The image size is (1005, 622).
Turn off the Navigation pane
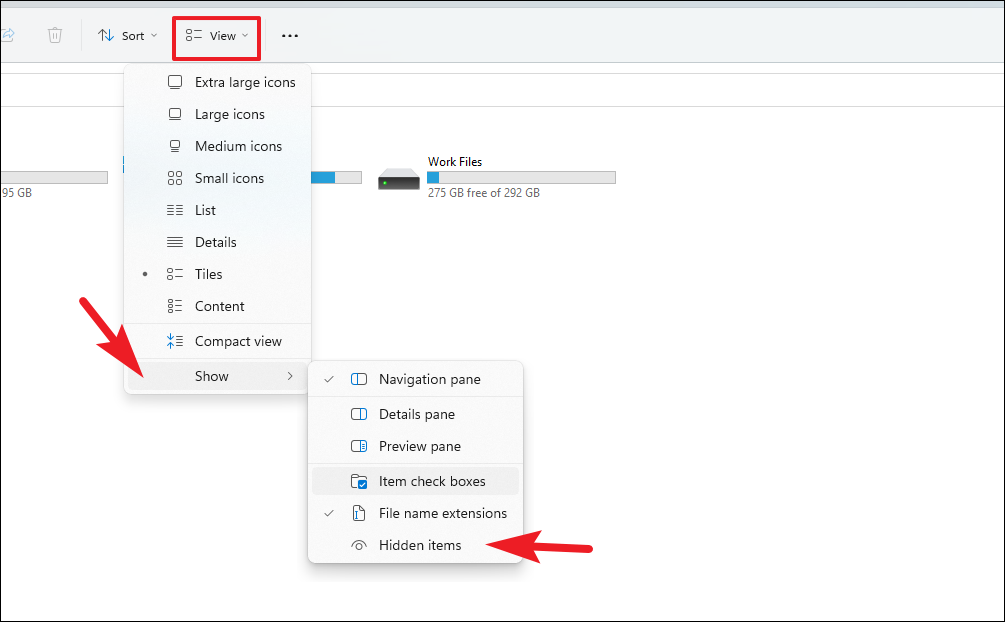coord(429,379)
